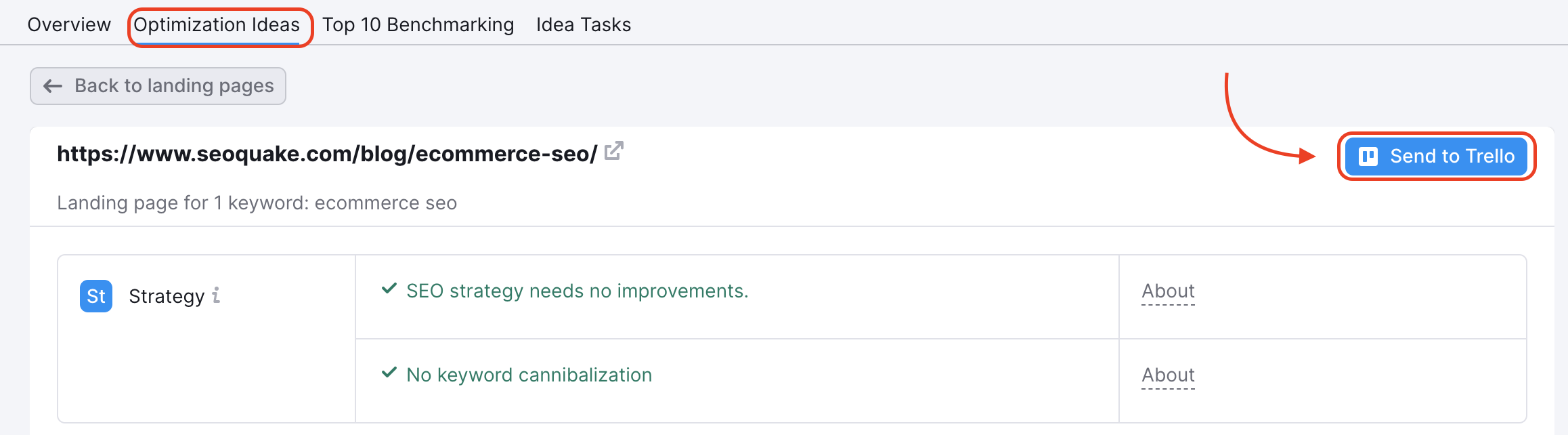Open the external link icon beside the URL
This screenshot has height=435, width=1568.
(613, 151)
